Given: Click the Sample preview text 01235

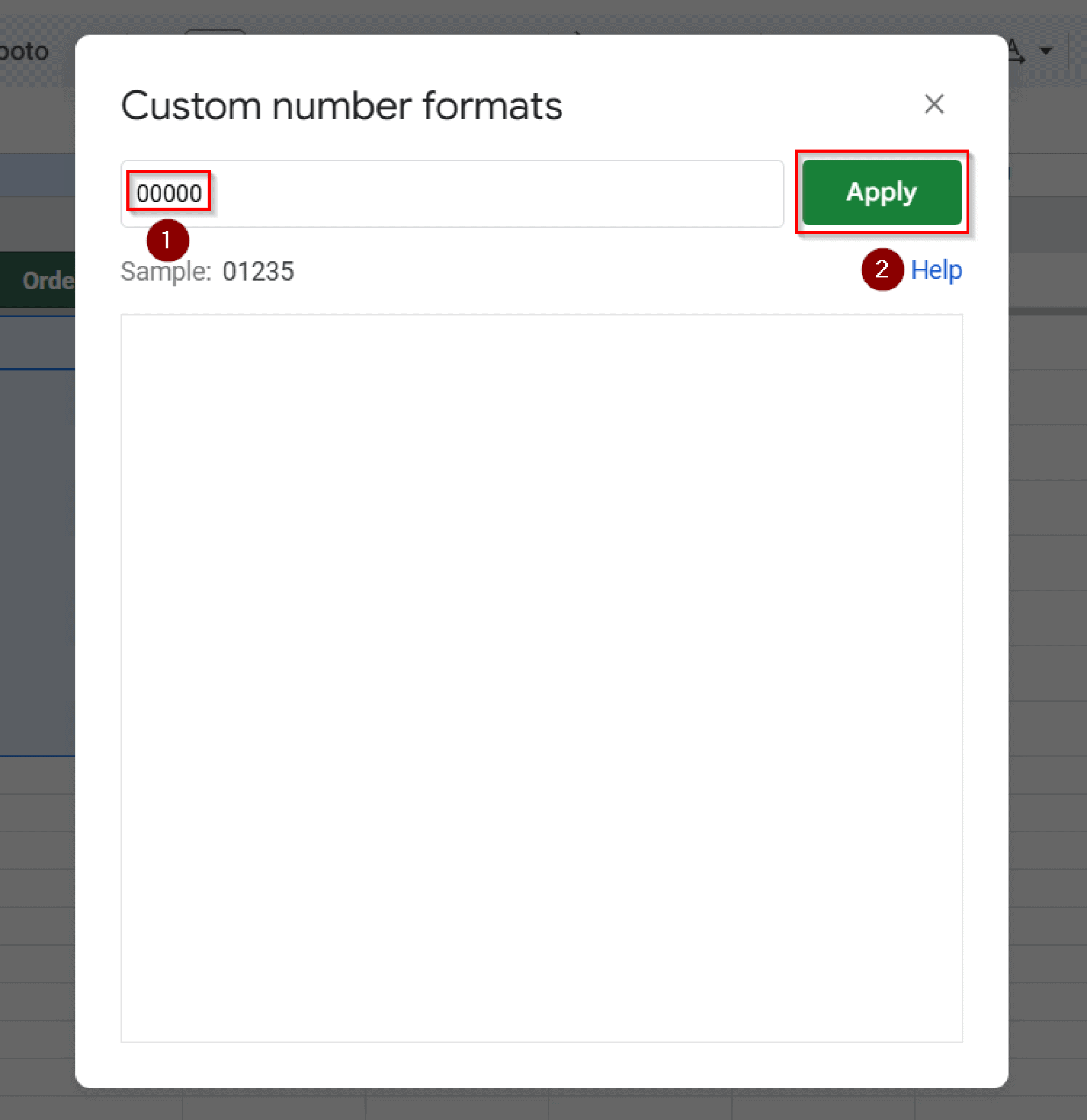Looking at the screenshot, I should 258,271.
